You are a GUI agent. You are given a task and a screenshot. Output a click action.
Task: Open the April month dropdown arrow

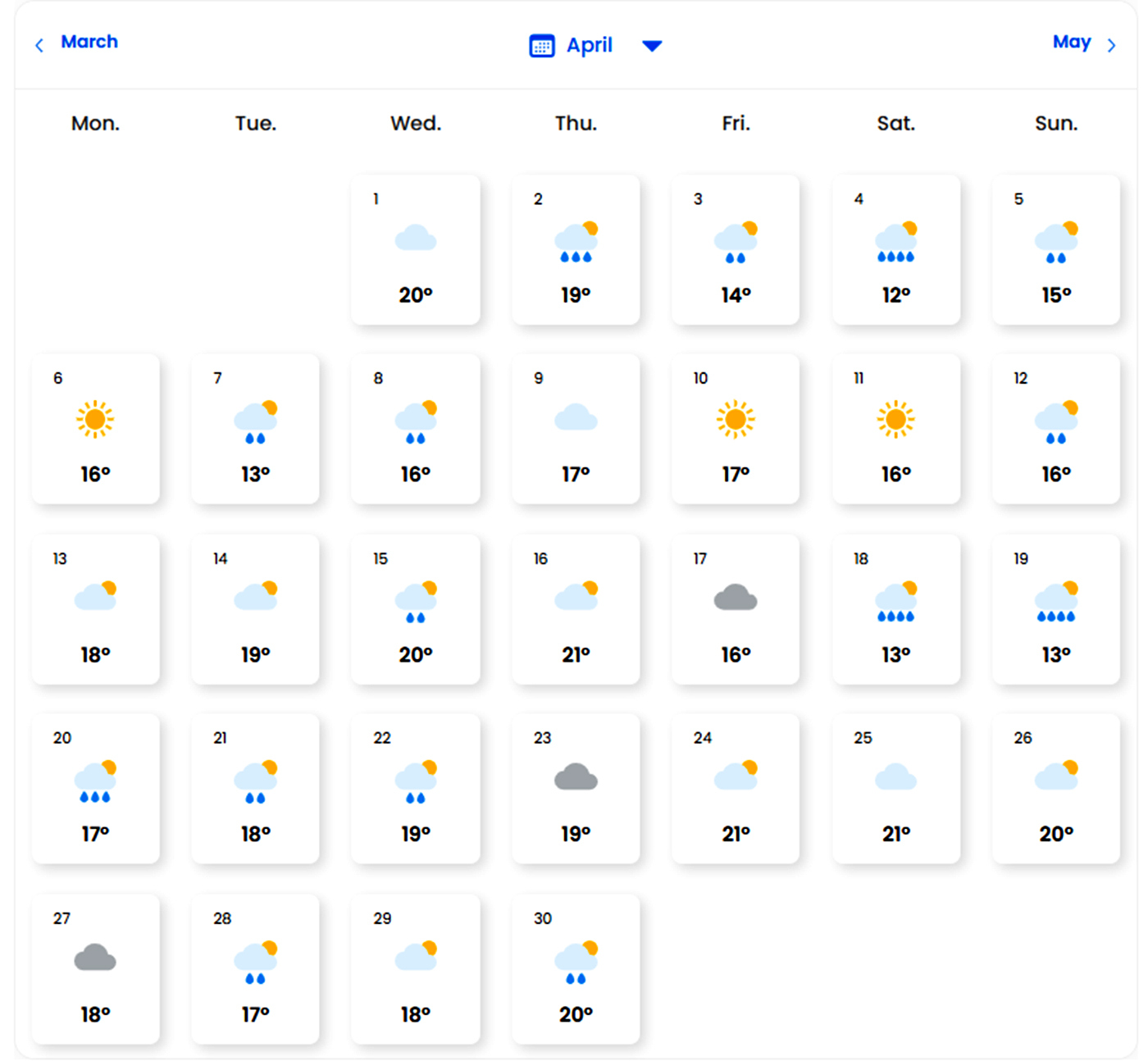[652, 46]
